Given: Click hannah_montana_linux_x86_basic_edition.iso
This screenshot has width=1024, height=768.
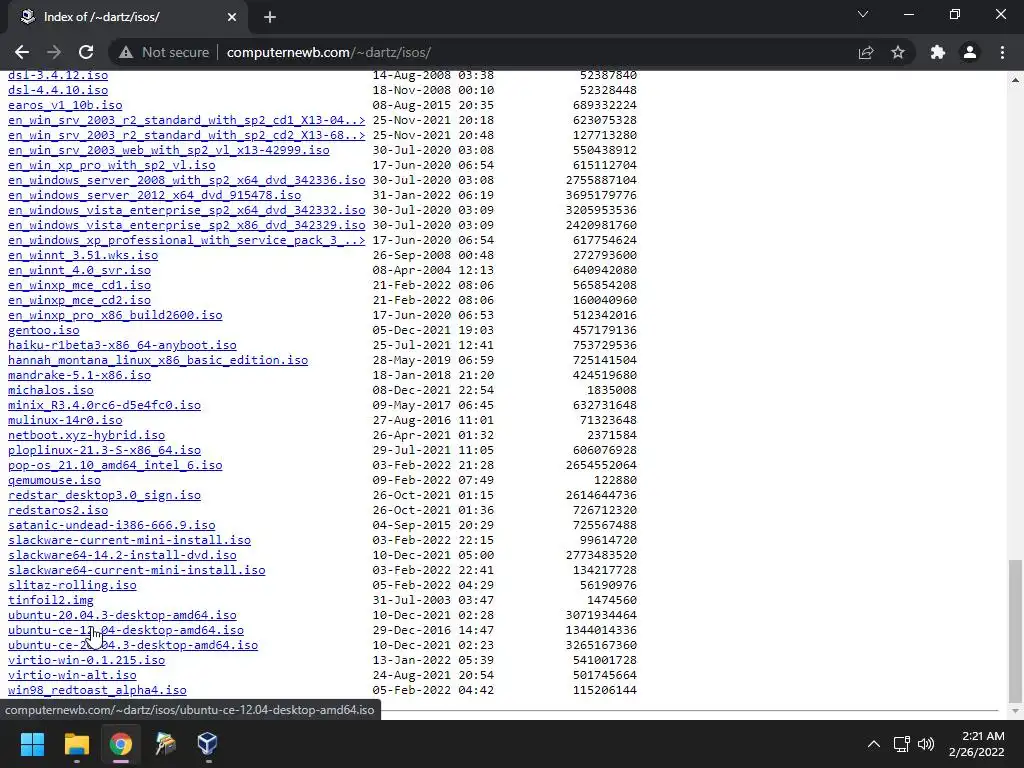Looking at the screenshot, I should tap(158, 360).
